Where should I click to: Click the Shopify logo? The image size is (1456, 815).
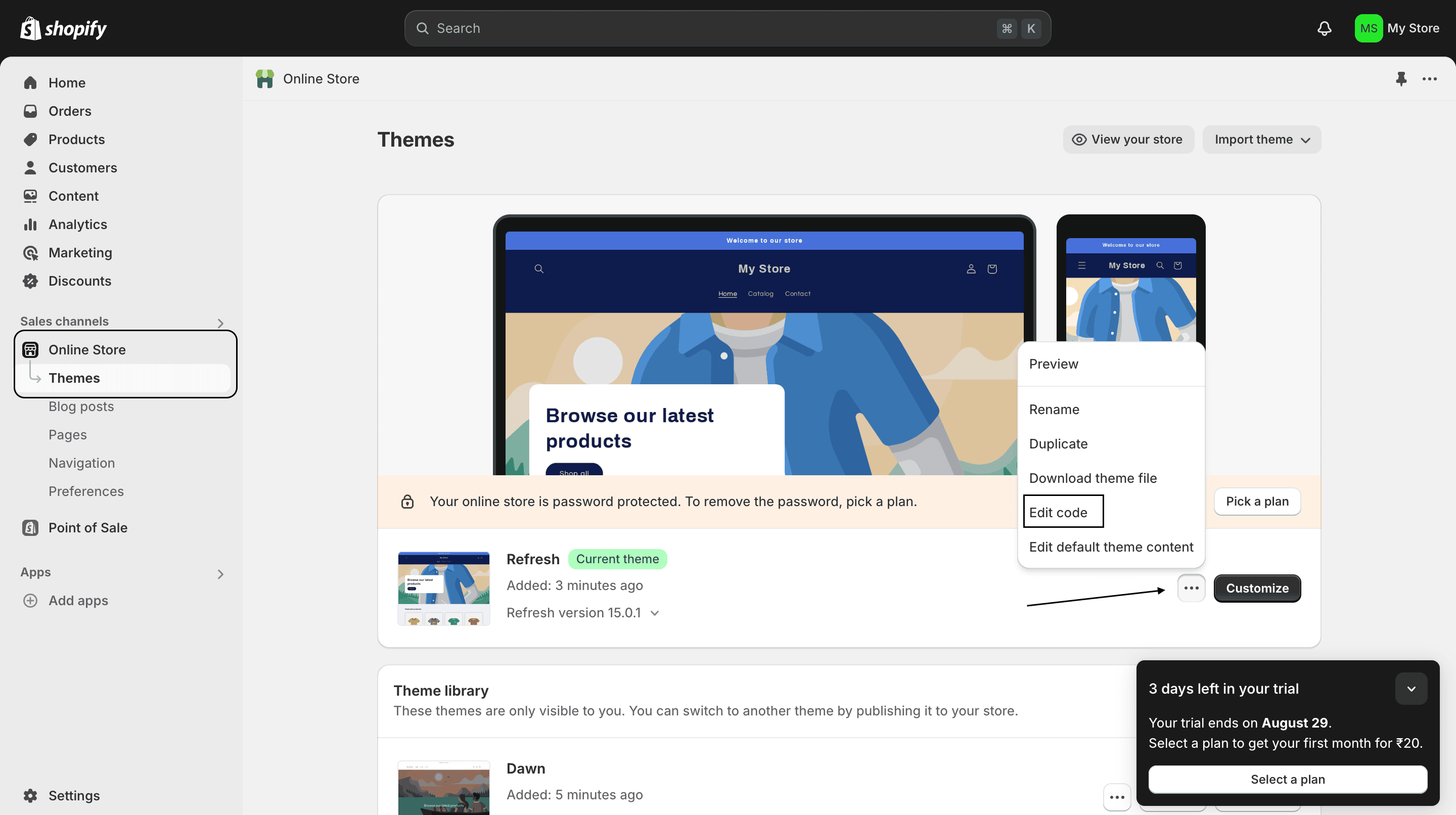[63, 28]
